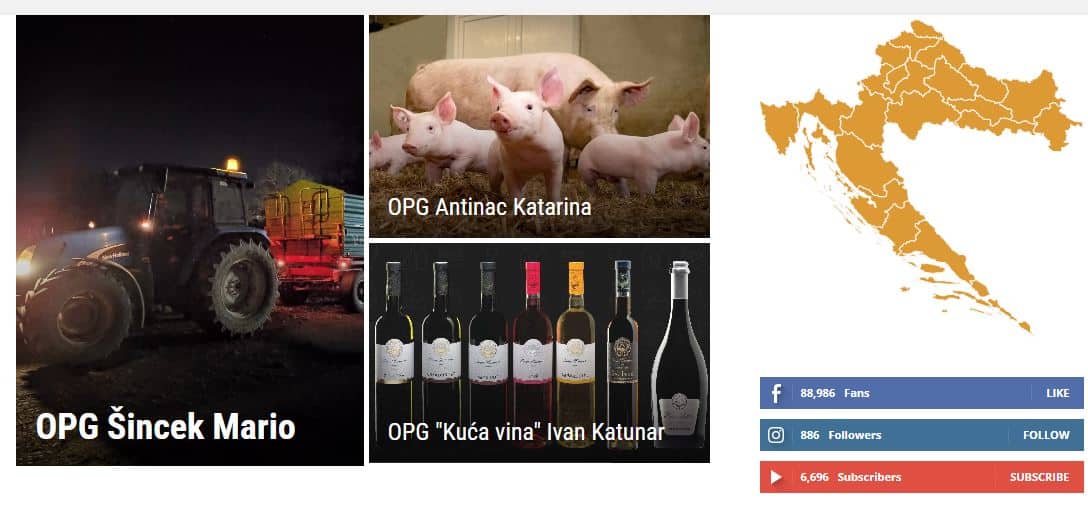Subscribe to the YouTube channel
Screen dimensions: 1088x513
point(1039,477)
